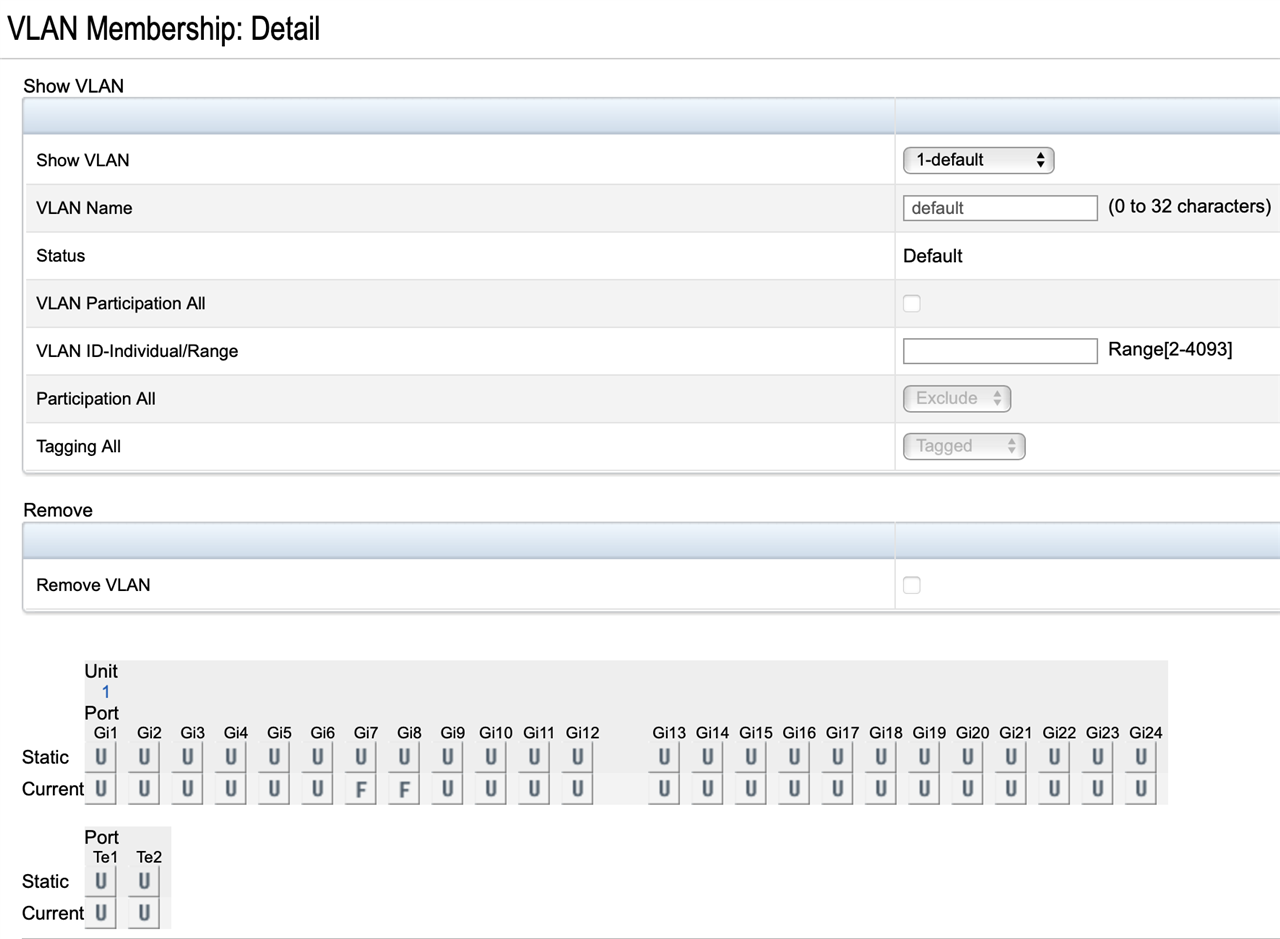Toggle Static membership button for port Gi17

[837, 757]
